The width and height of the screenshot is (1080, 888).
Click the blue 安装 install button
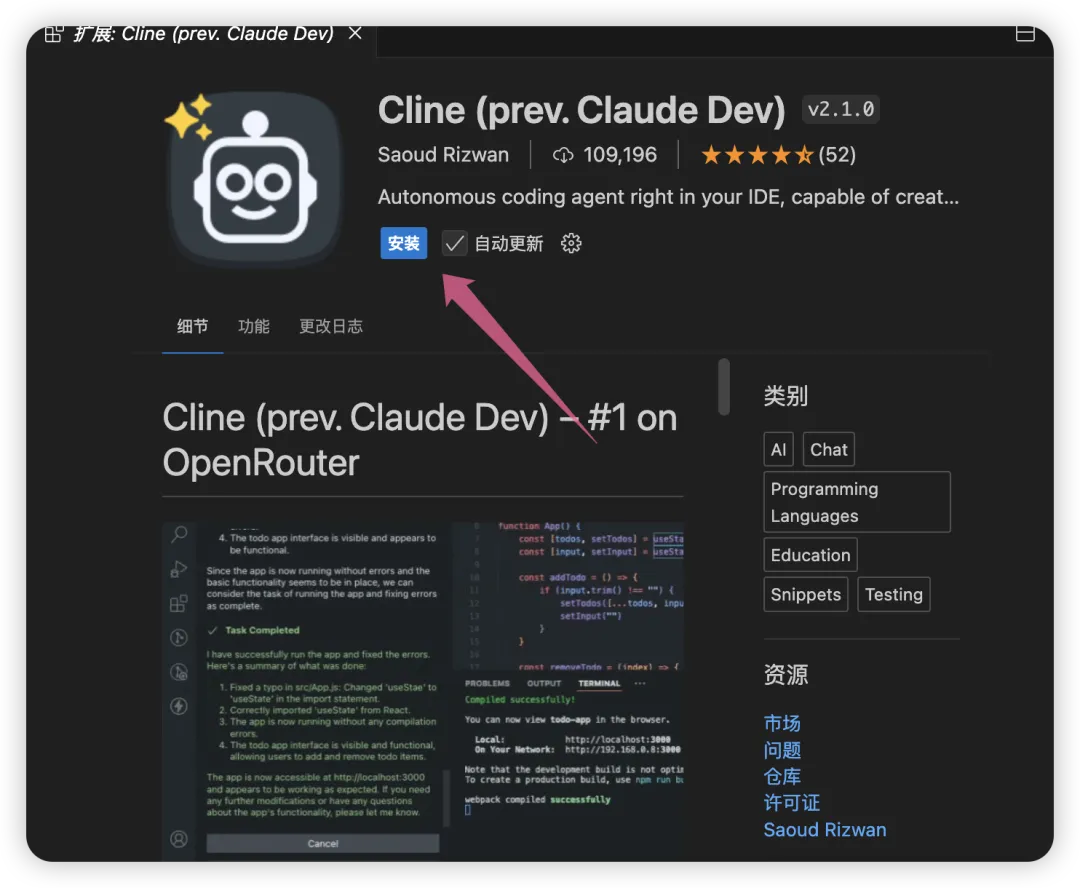(404, 243)
